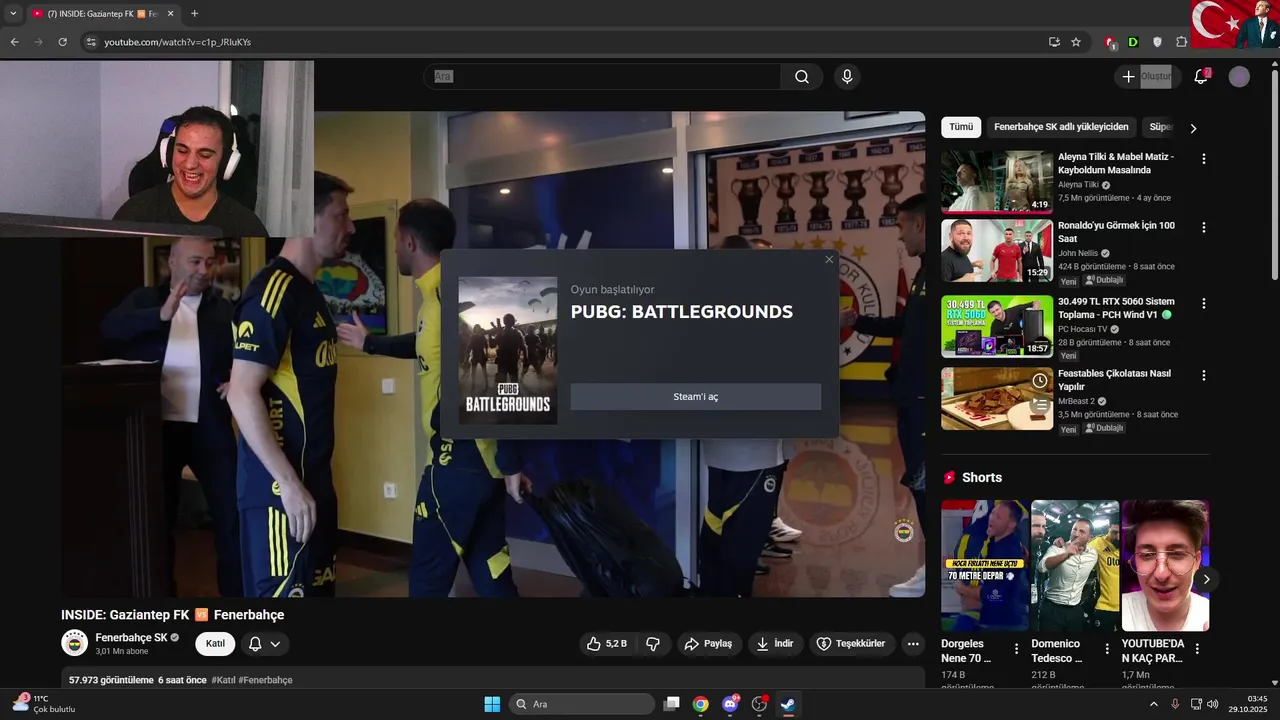Close the PUBG launch dialog
The width and height of the screenshot is (1280, 720).
pos(829,260)
